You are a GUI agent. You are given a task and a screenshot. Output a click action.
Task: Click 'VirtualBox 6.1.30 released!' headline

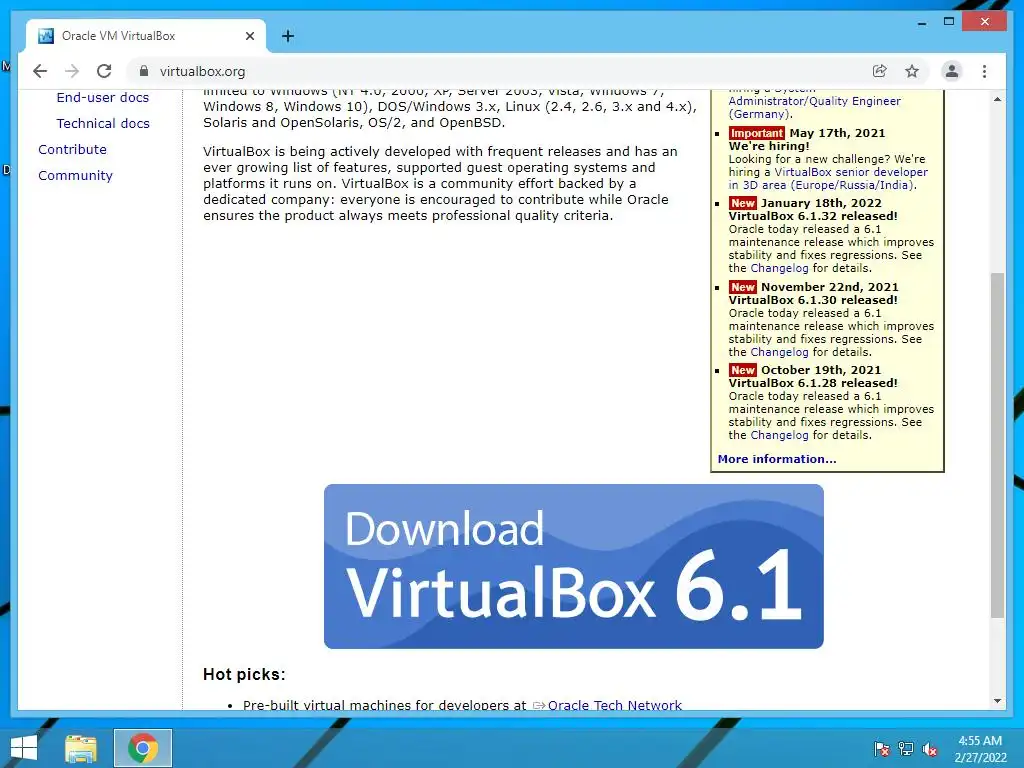(813, 300)
